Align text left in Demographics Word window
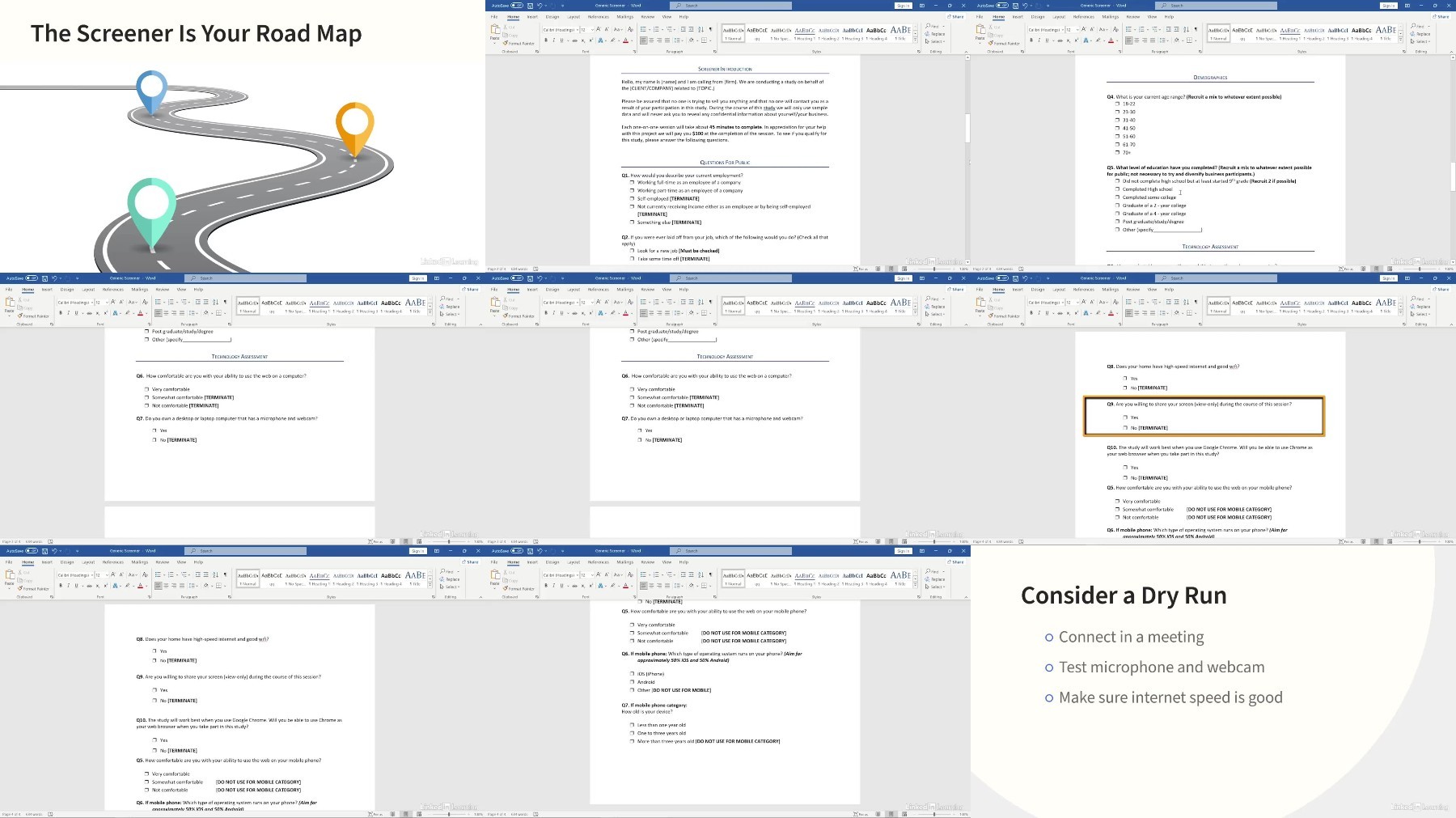 [1128, 40]
